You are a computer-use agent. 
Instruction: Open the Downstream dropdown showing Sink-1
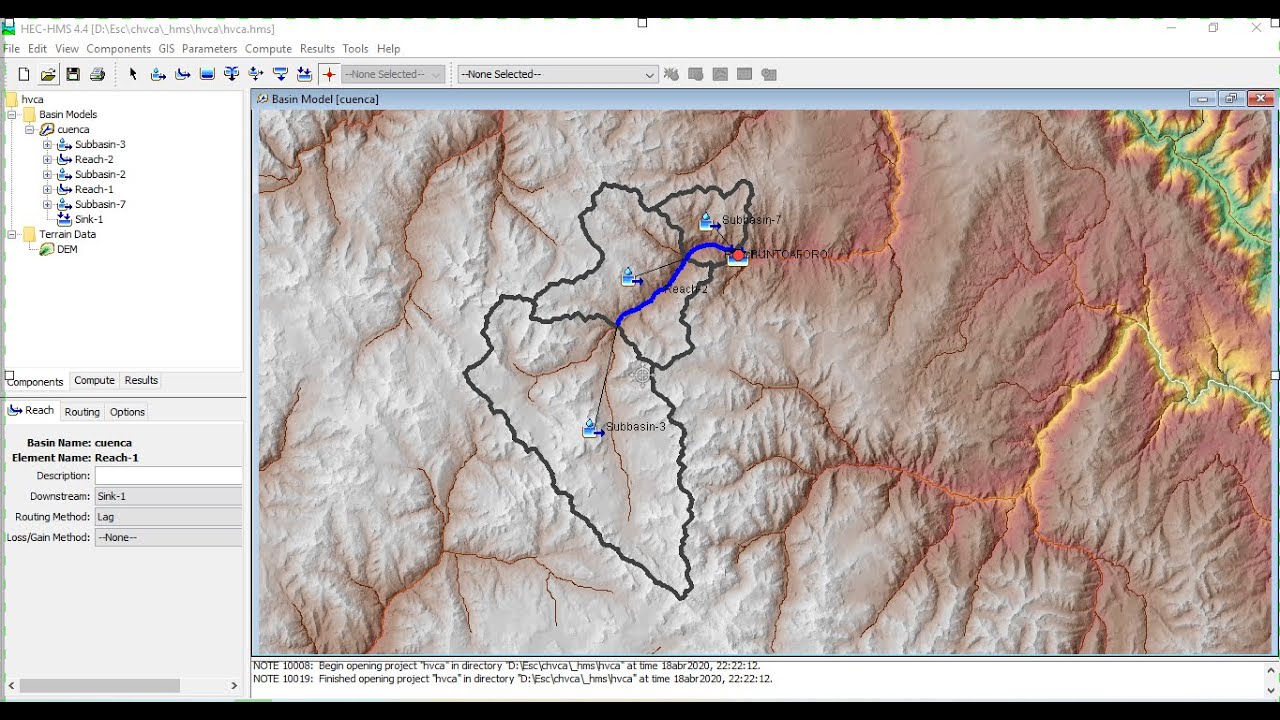click(168, 496)
